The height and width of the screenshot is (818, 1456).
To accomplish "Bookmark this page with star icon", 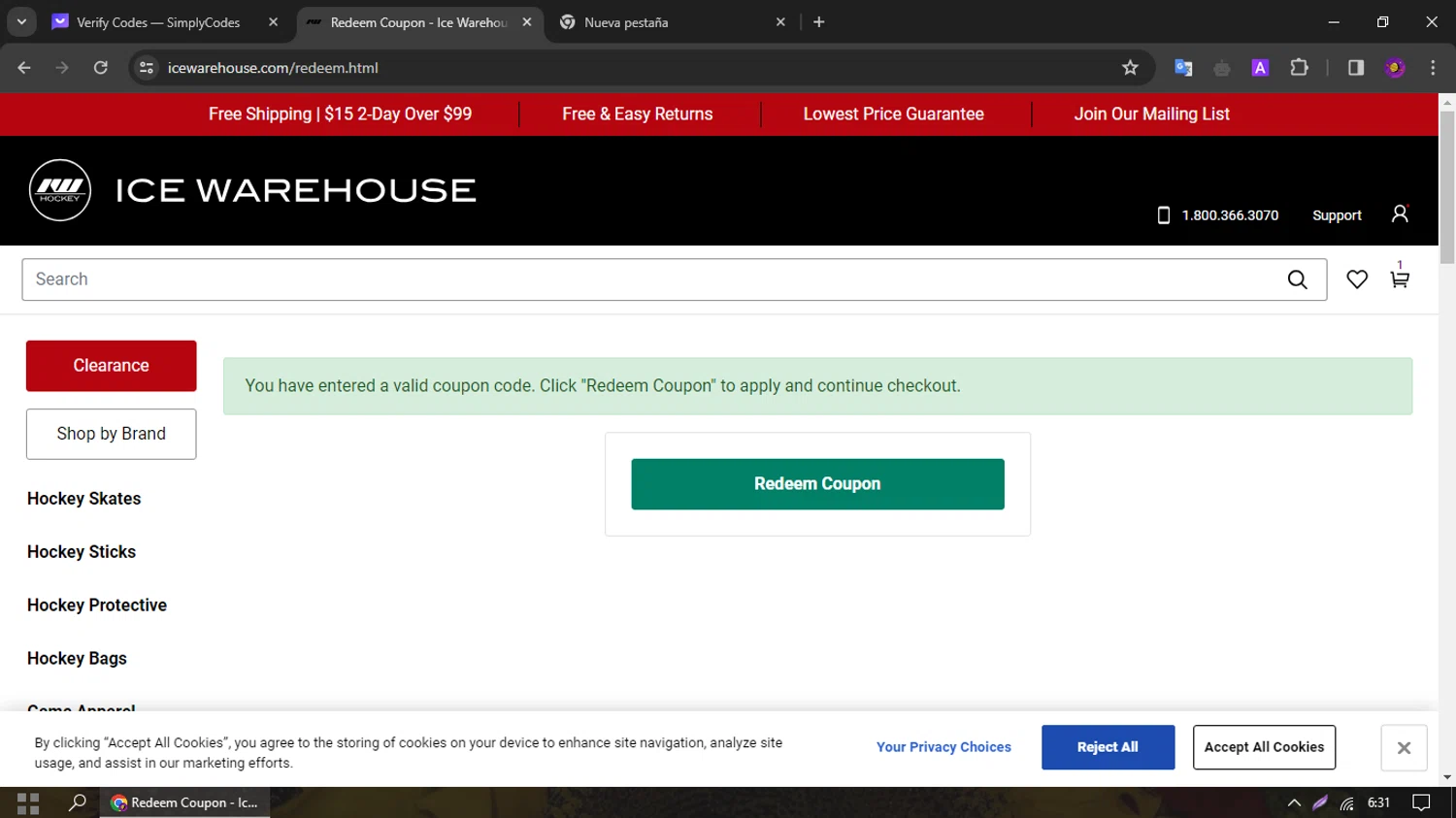I will tap(1130, 68).
